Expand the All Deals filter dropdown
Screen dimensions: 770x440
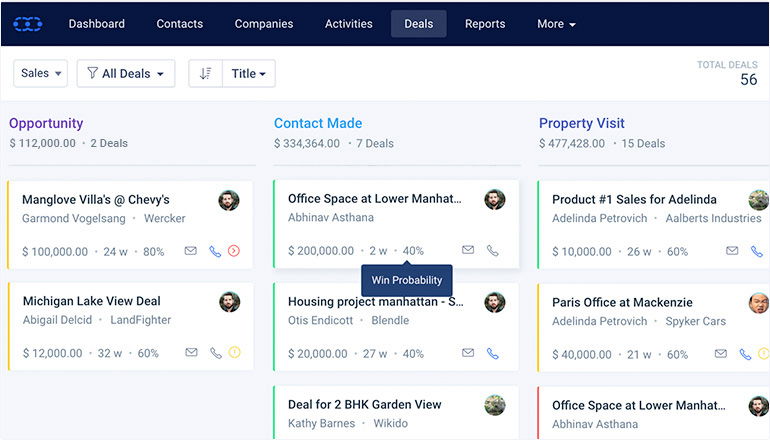[126, 74]
